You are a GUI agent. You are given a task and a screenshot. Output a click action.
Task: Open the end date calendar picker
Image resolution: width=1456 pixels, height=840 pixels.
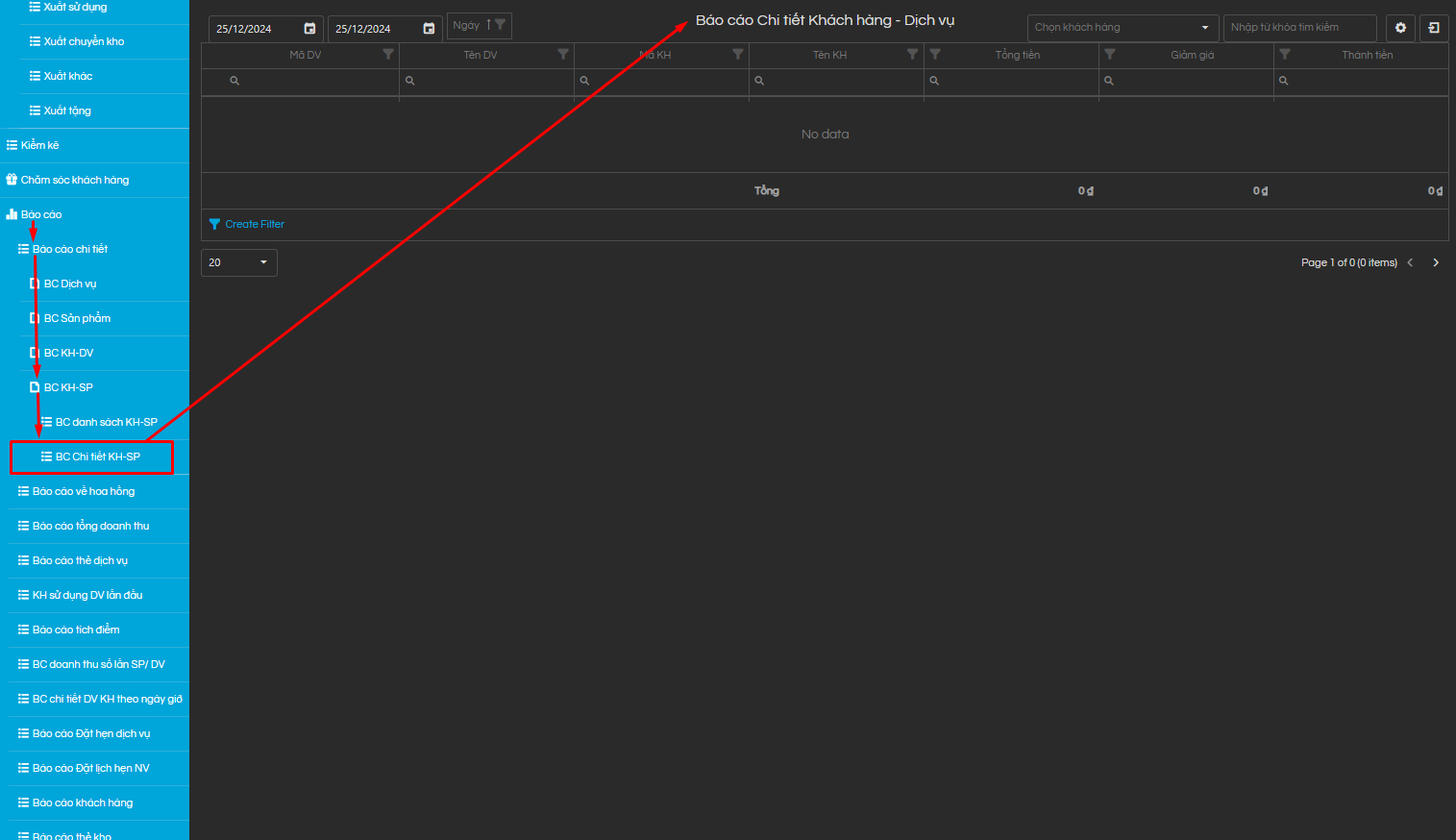[x=429, y=29]
